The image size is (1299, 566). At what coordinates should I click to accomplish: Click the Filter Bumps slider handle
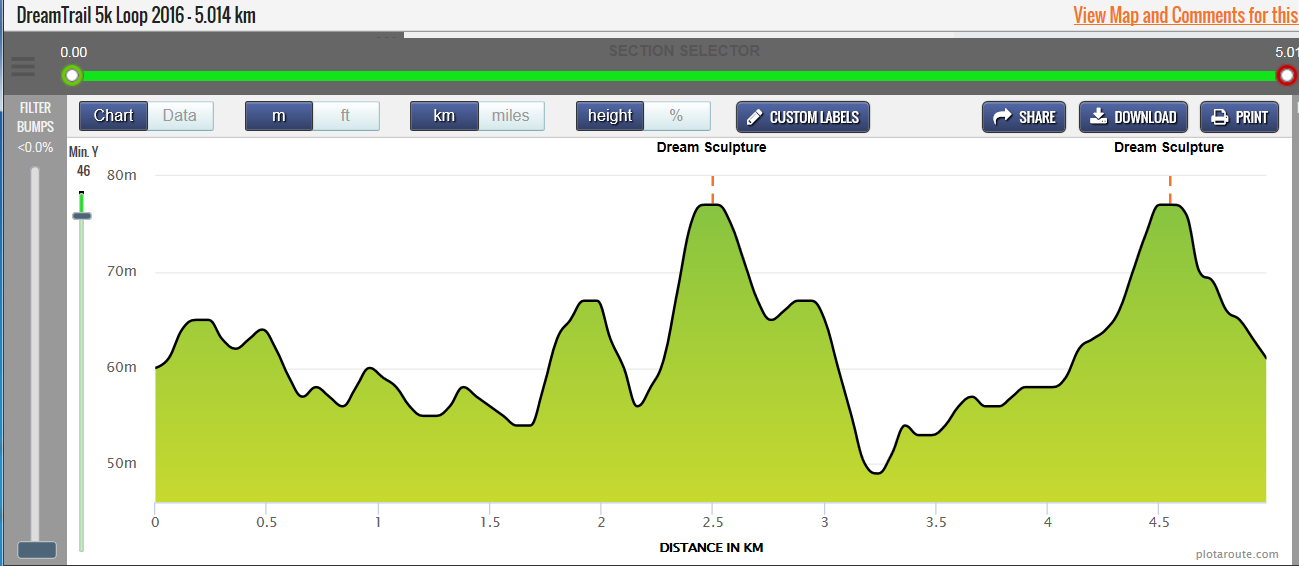pos(37,549)
